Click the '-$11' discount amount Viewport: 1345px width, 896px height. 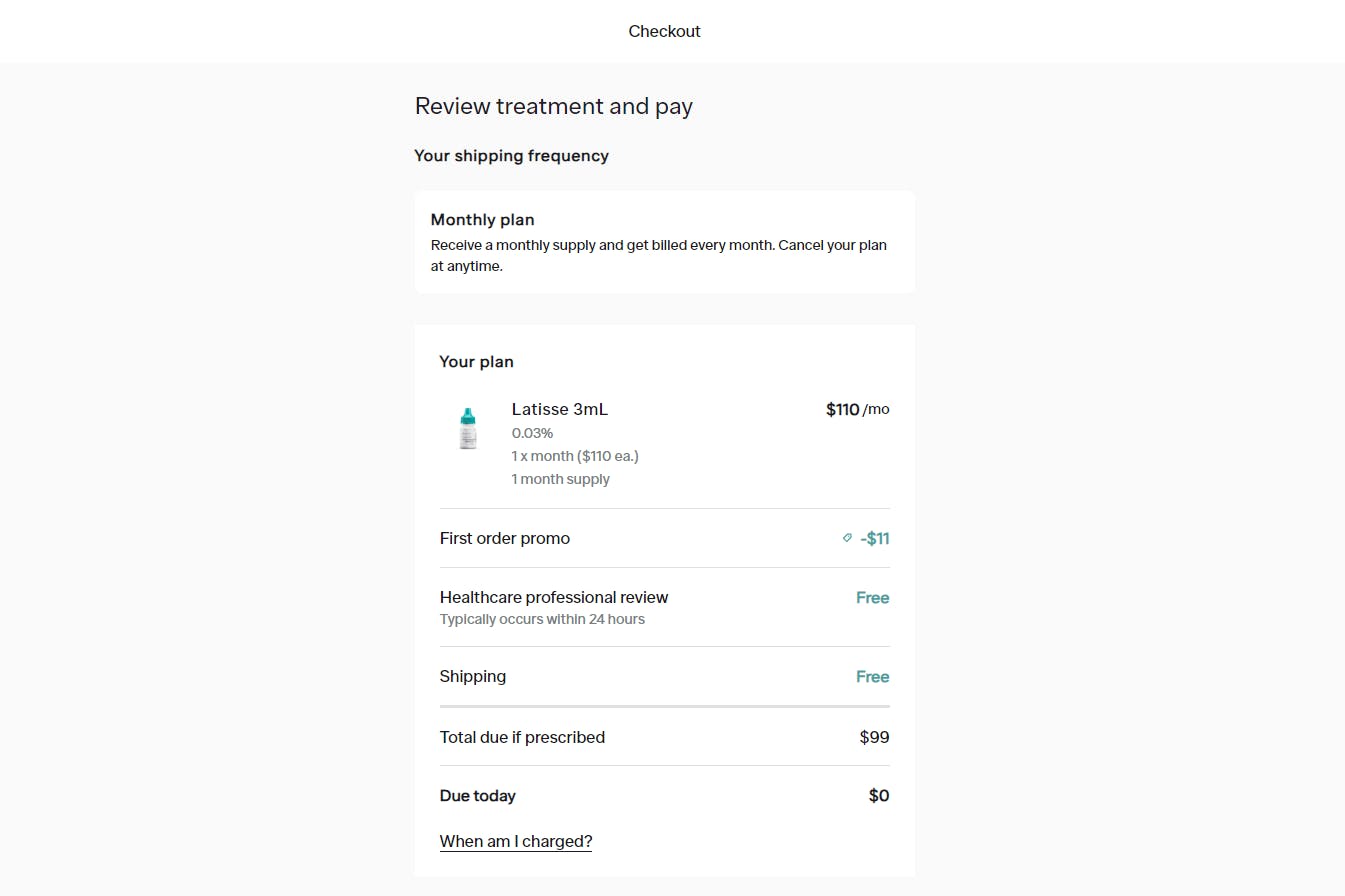(x=875, y=538)
